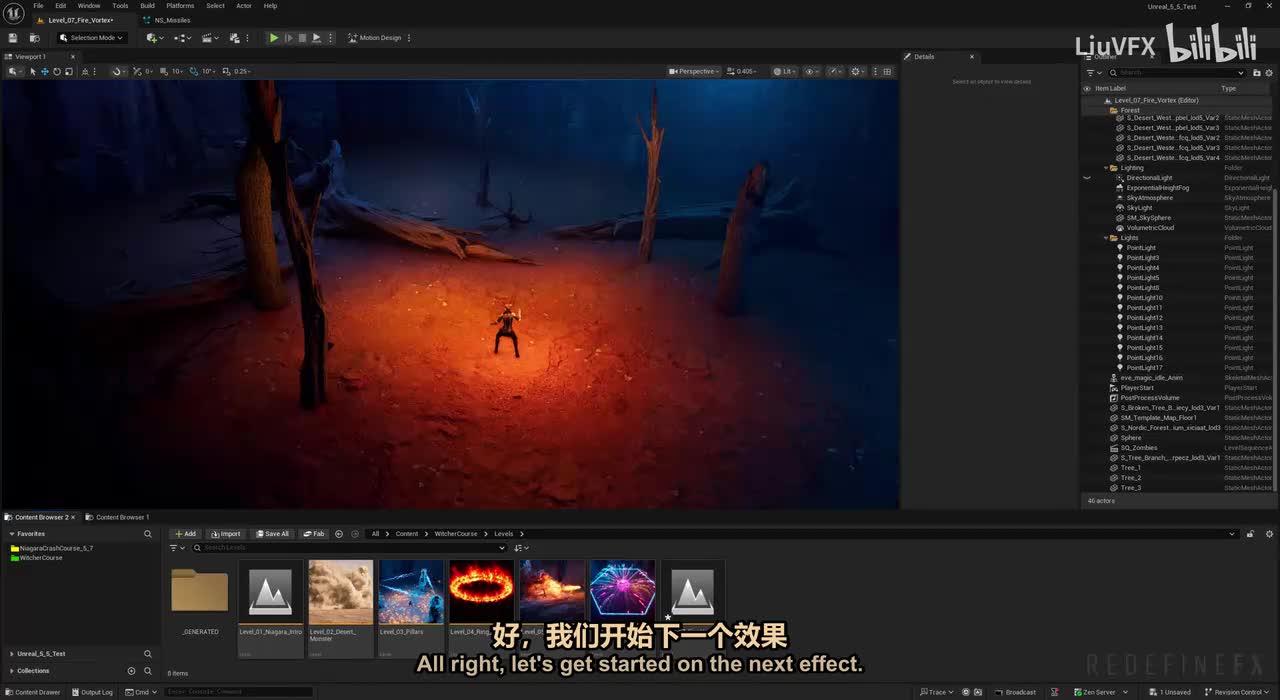1280x700 pixels.
Task: Open the Blueprints toolbar icon menu
Action: pos(183,38)
